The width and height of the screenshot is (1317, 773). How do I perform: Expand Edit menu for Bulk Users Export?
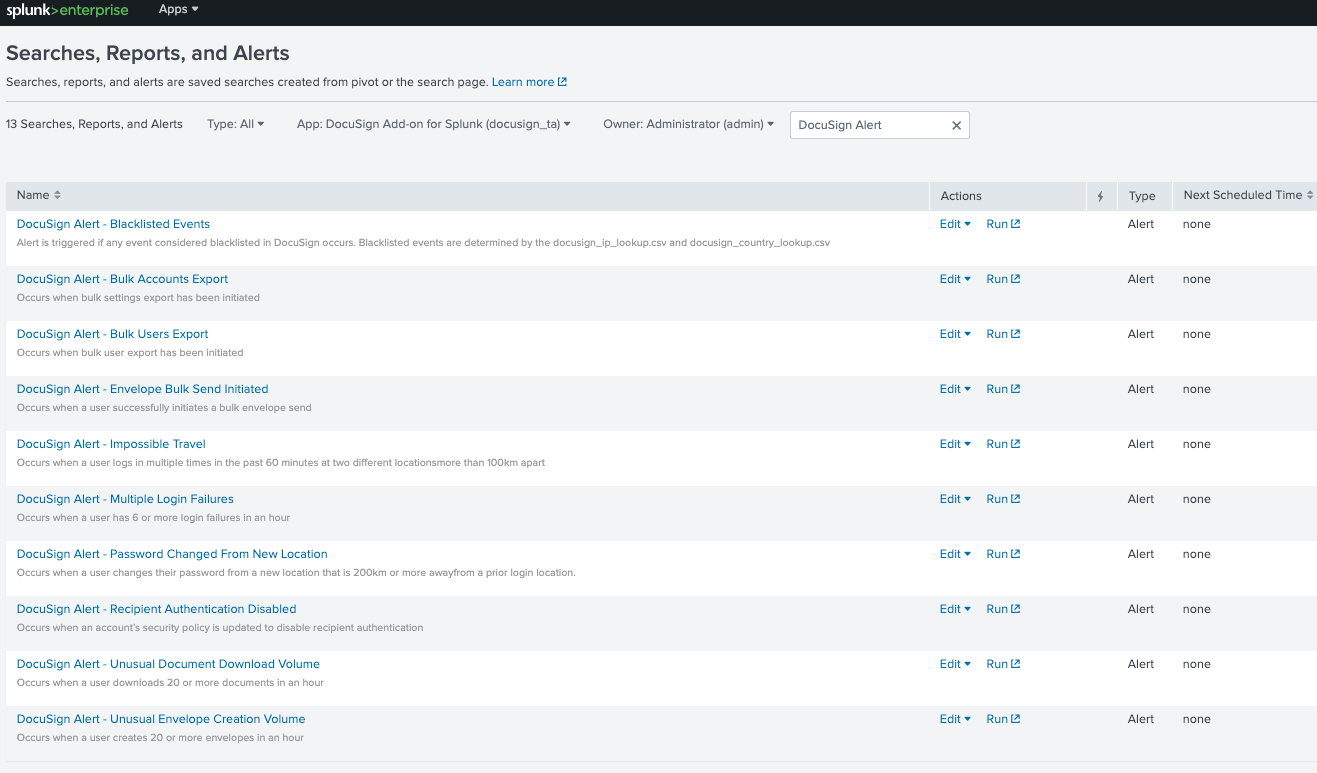pos(955,334)
